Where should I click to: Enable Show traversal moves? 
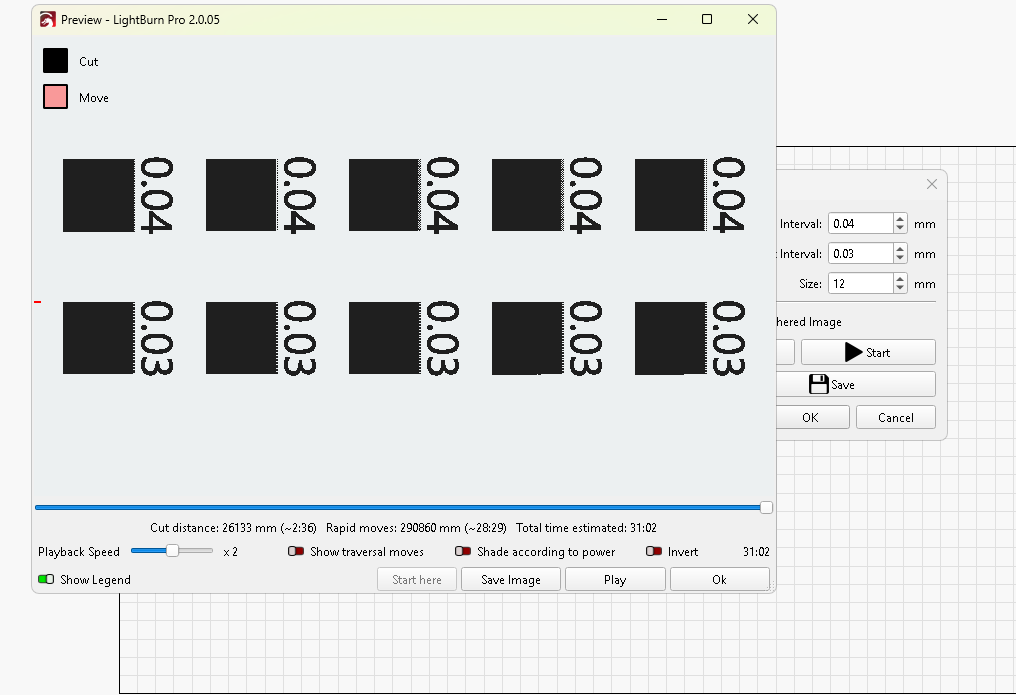[296, 551]
